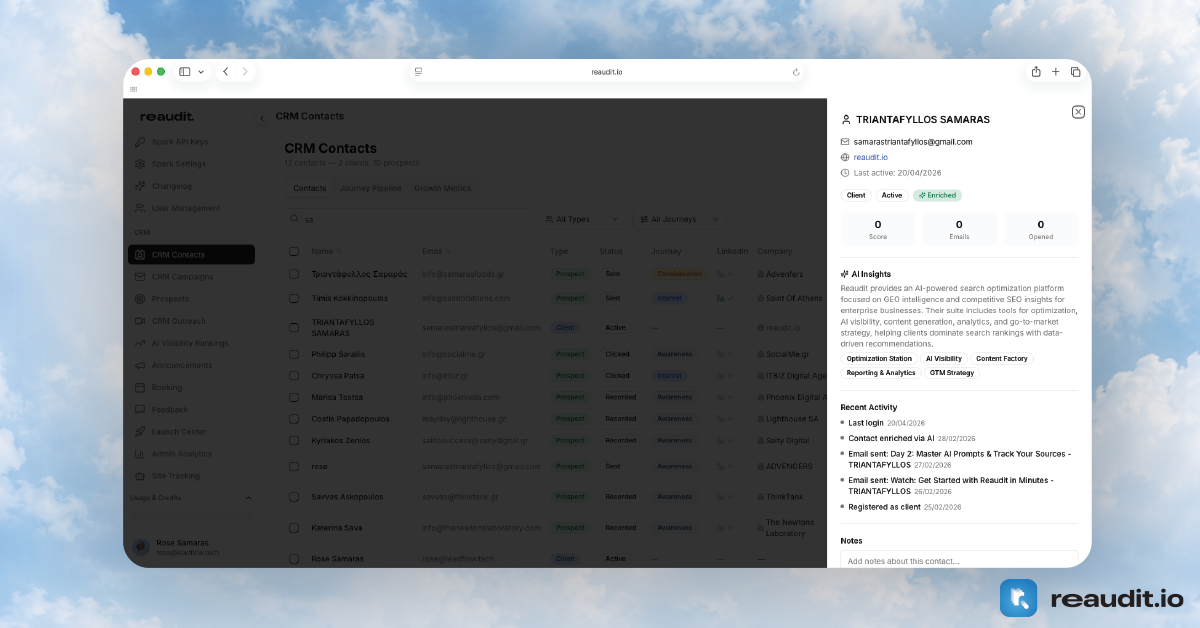Click the AI Insights sparkle icon
Screen dimensions: 1200x628
(845, 274)
